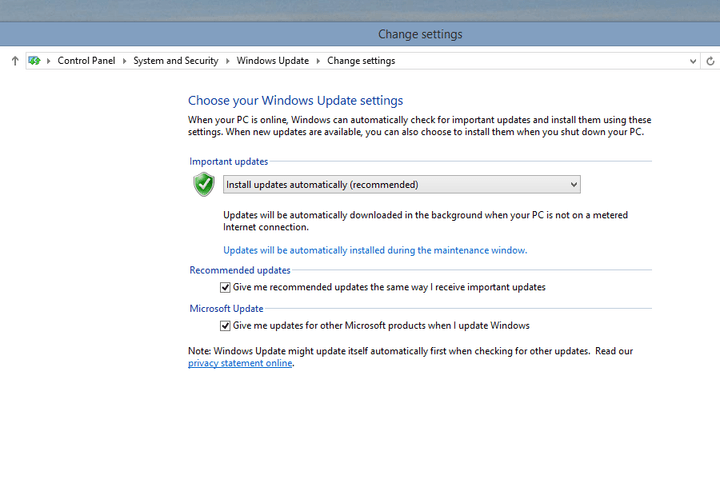Screen dimensions: 720x479
Task: Expand the chevron after System and Security
Action: click(x=227, y=61)
